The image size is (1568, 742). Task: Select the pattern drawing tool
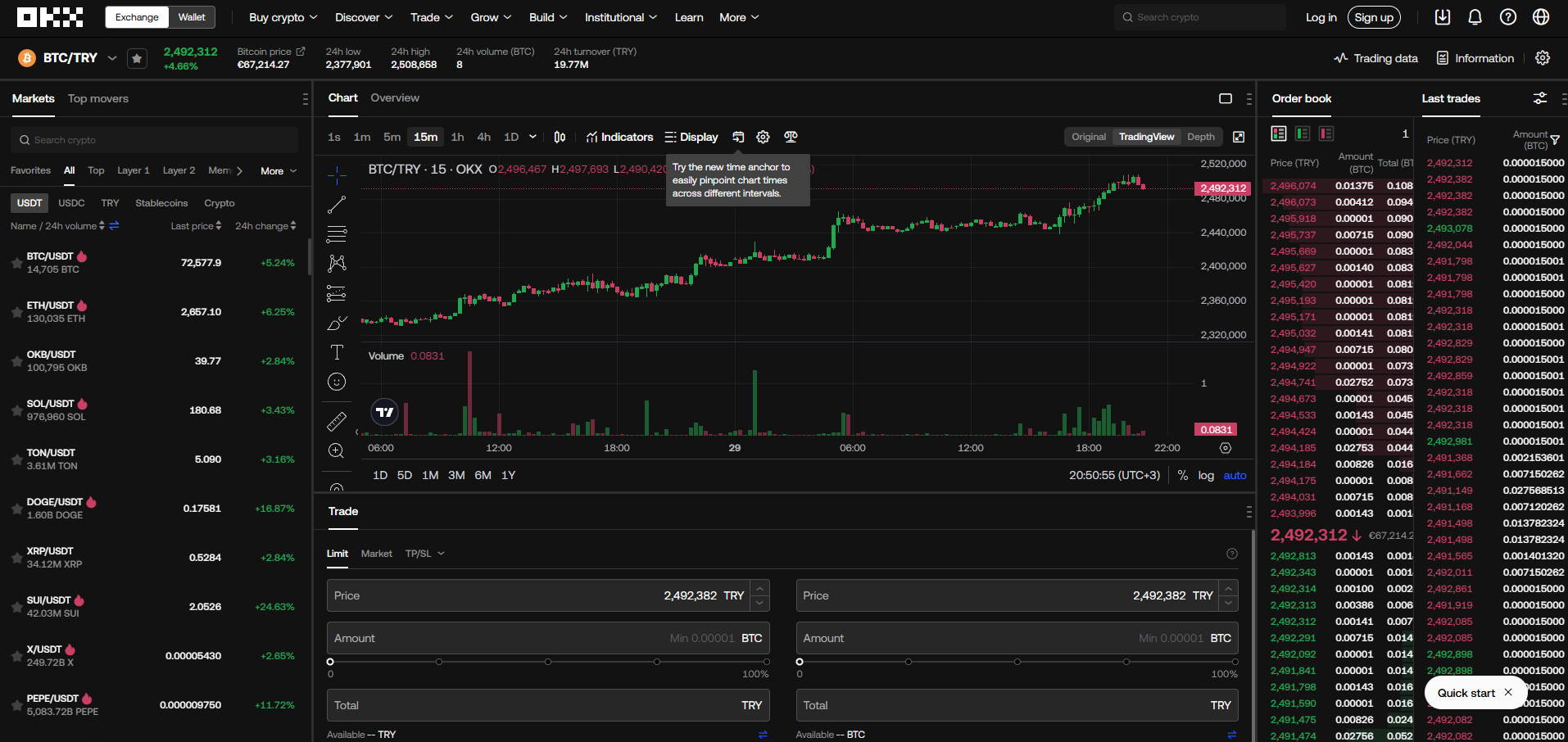coord(337,263)
